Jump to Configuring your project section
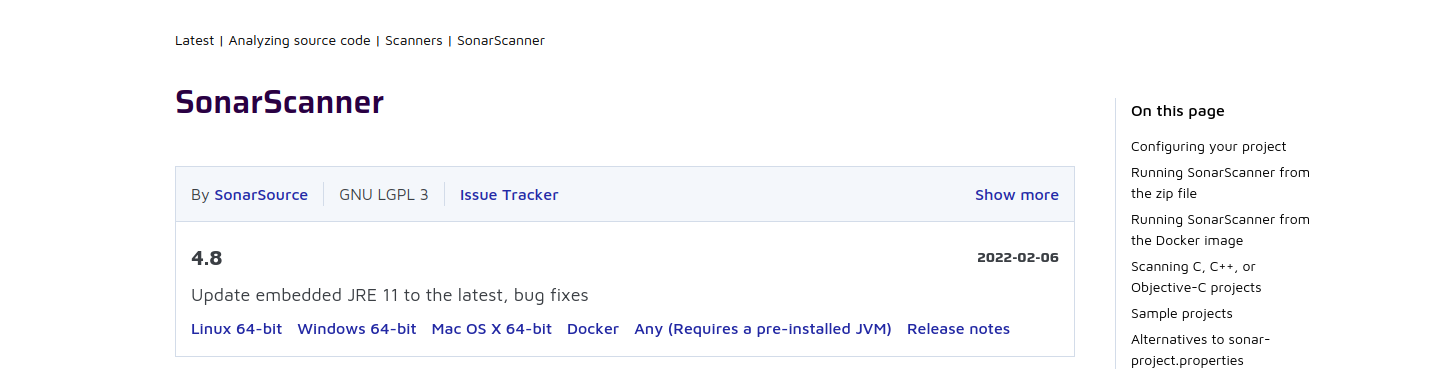 tap(1209, 146)
